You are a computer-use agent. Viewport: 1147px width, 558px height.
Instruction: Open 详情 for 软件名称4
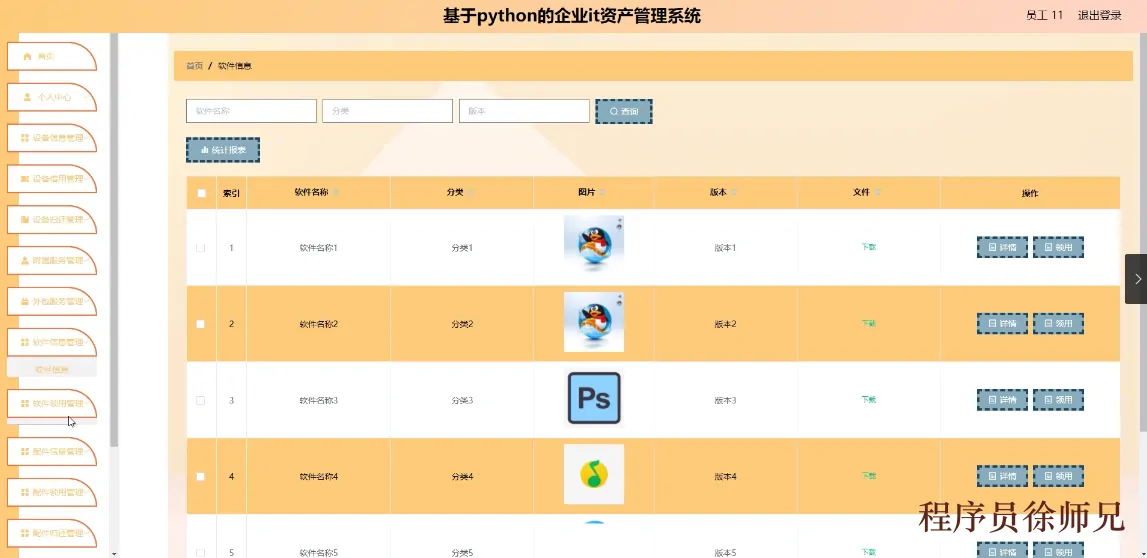point(1002,476)
